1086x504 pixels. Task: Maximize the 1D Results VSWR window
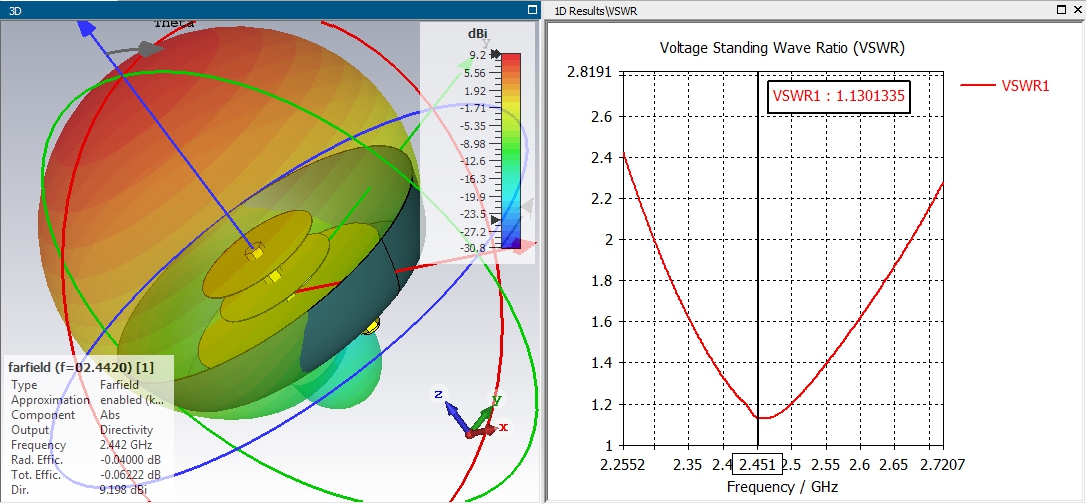1062,10
